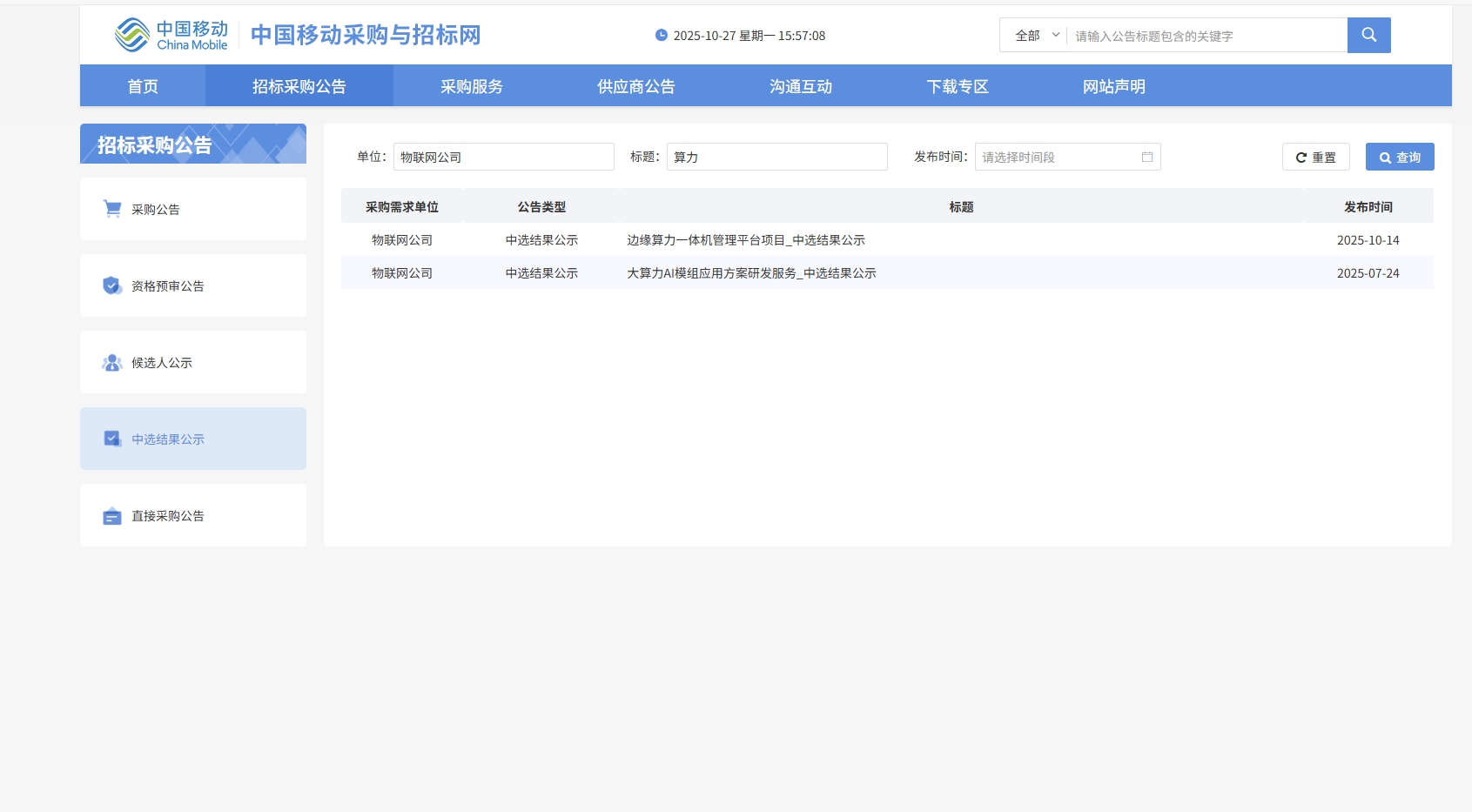Open the 发布时间 date range picker
Screen dimensions: 1472x812
point(1058,157)
